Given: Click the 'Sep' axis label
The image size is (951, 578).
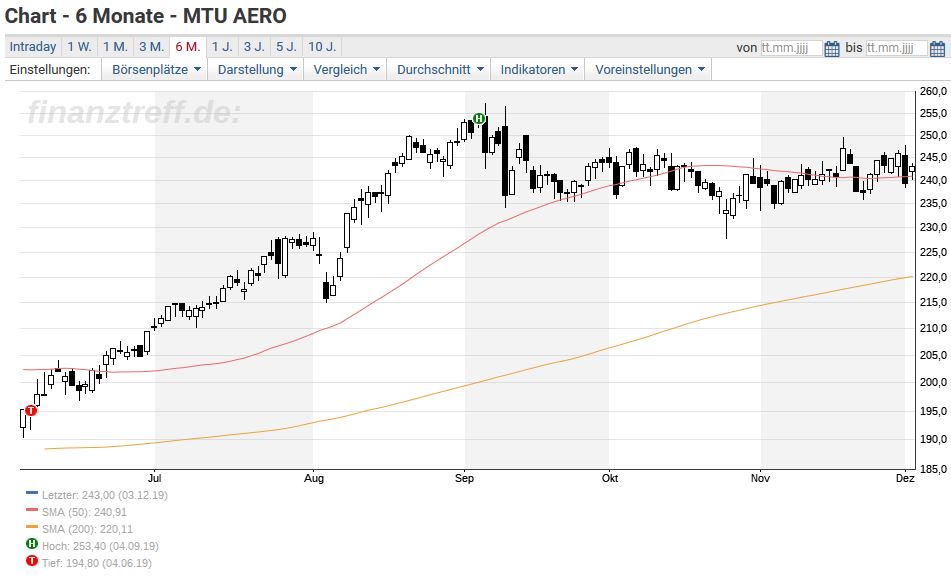Looking at the screenshot, I should 464,479.
